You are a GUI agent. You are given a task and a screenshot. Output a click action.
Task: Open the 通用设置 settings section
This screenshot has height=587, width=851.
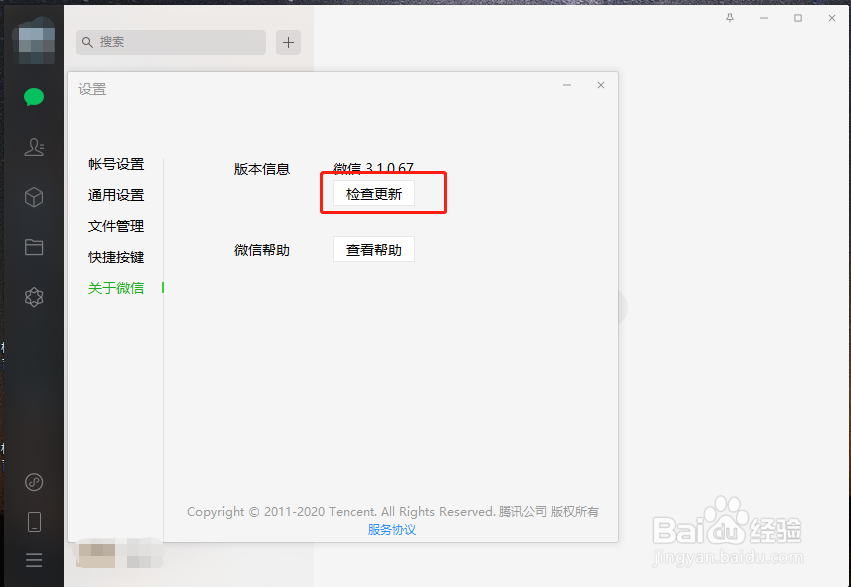(x=116, y=194)
